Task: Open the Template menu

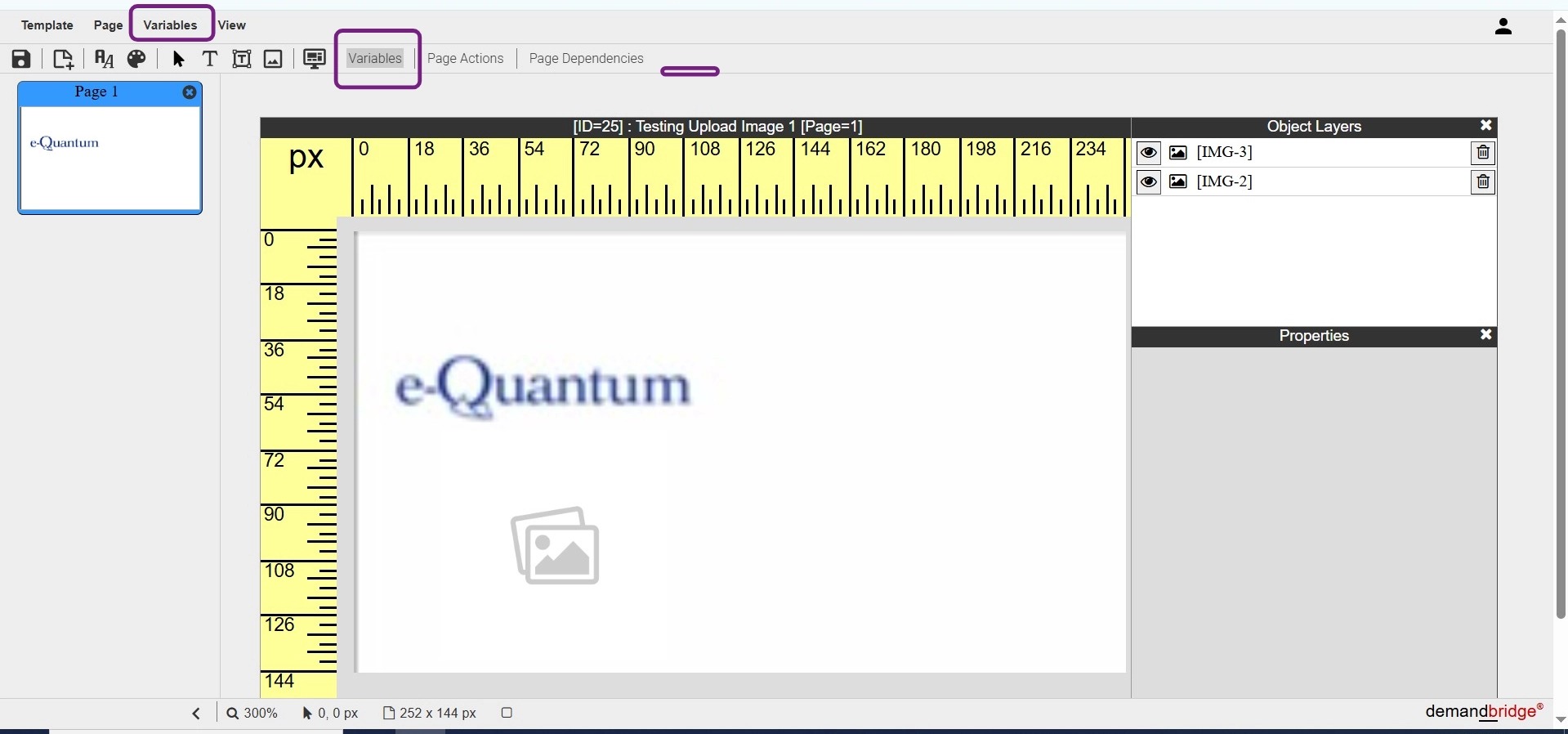Action: coord(47,25)
